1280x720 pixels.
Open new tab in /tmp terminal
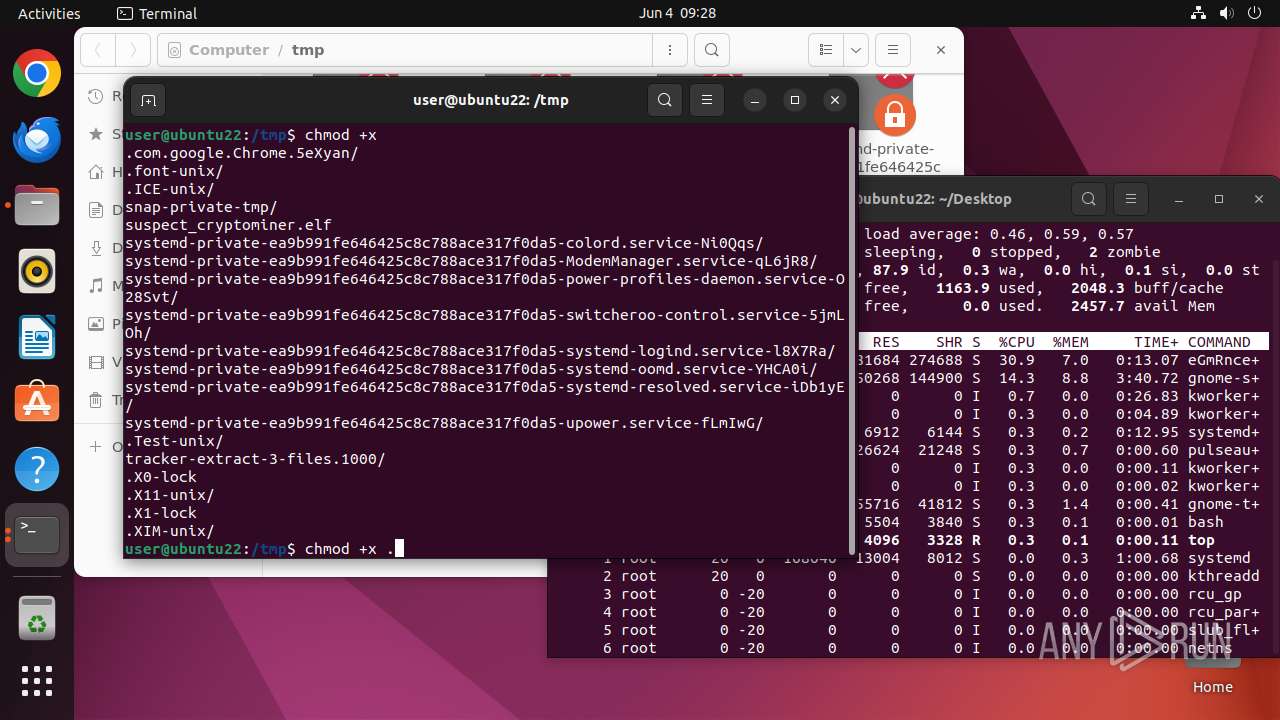click(148, 100)
